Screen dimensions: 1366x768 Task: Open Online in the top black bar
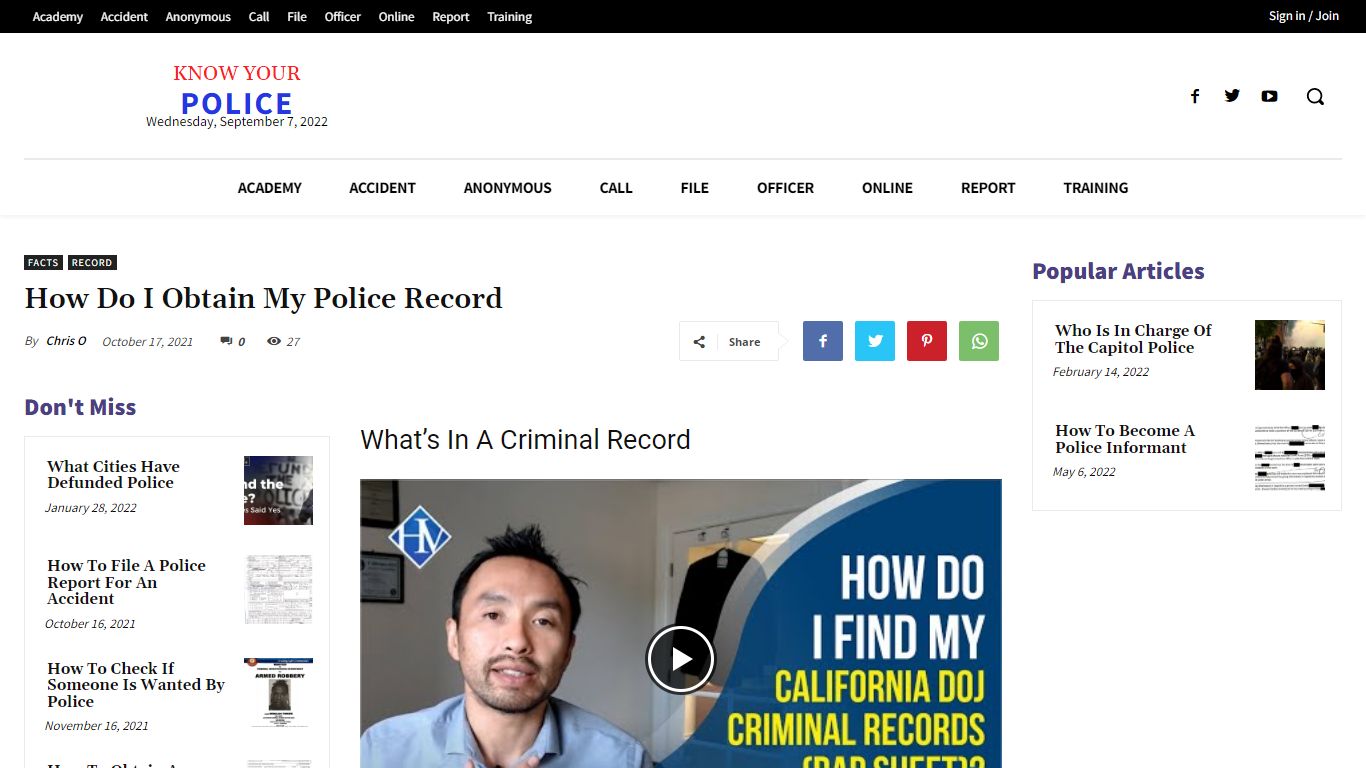[396, 17]
